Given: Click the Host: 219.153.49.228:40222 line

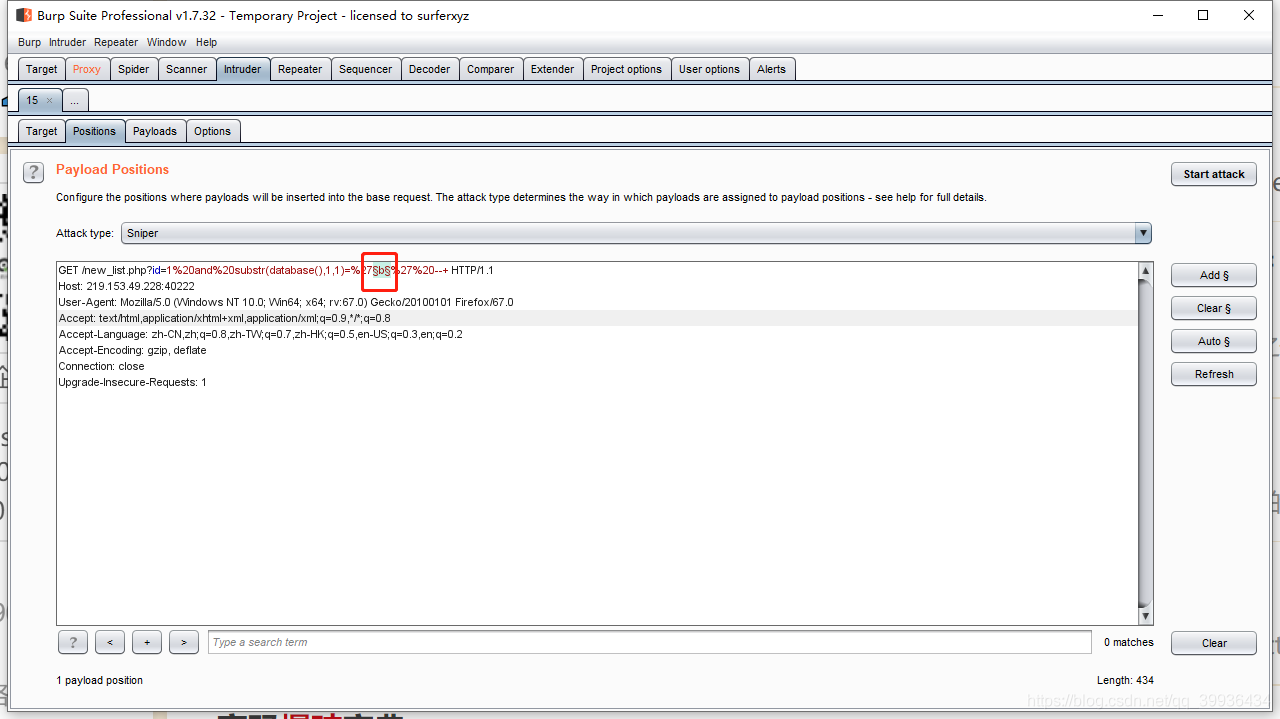Looking at the screenshot, I should (126, 286).
